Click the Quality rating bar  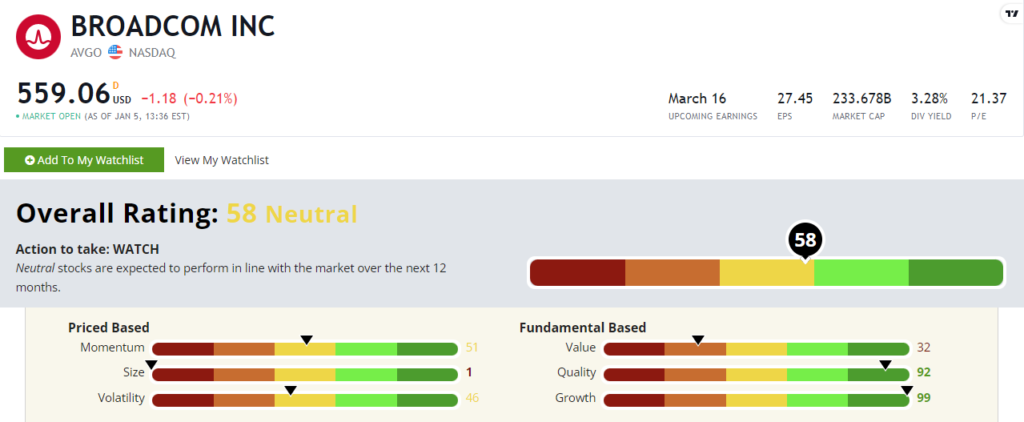click(x=757, y=374)
